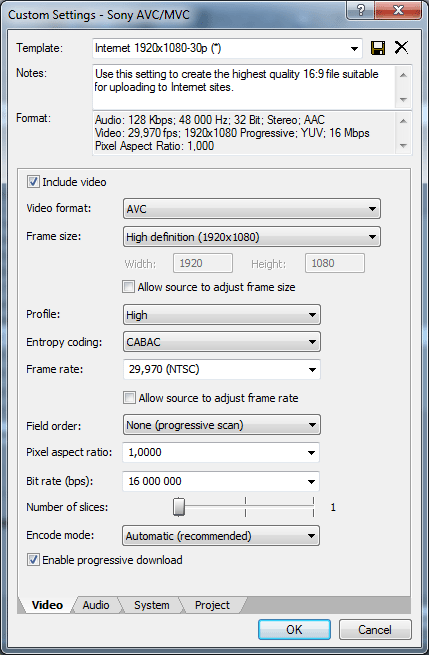429x655 pixels.
Task: Switch to the Video tab
Action: (47, 605)
